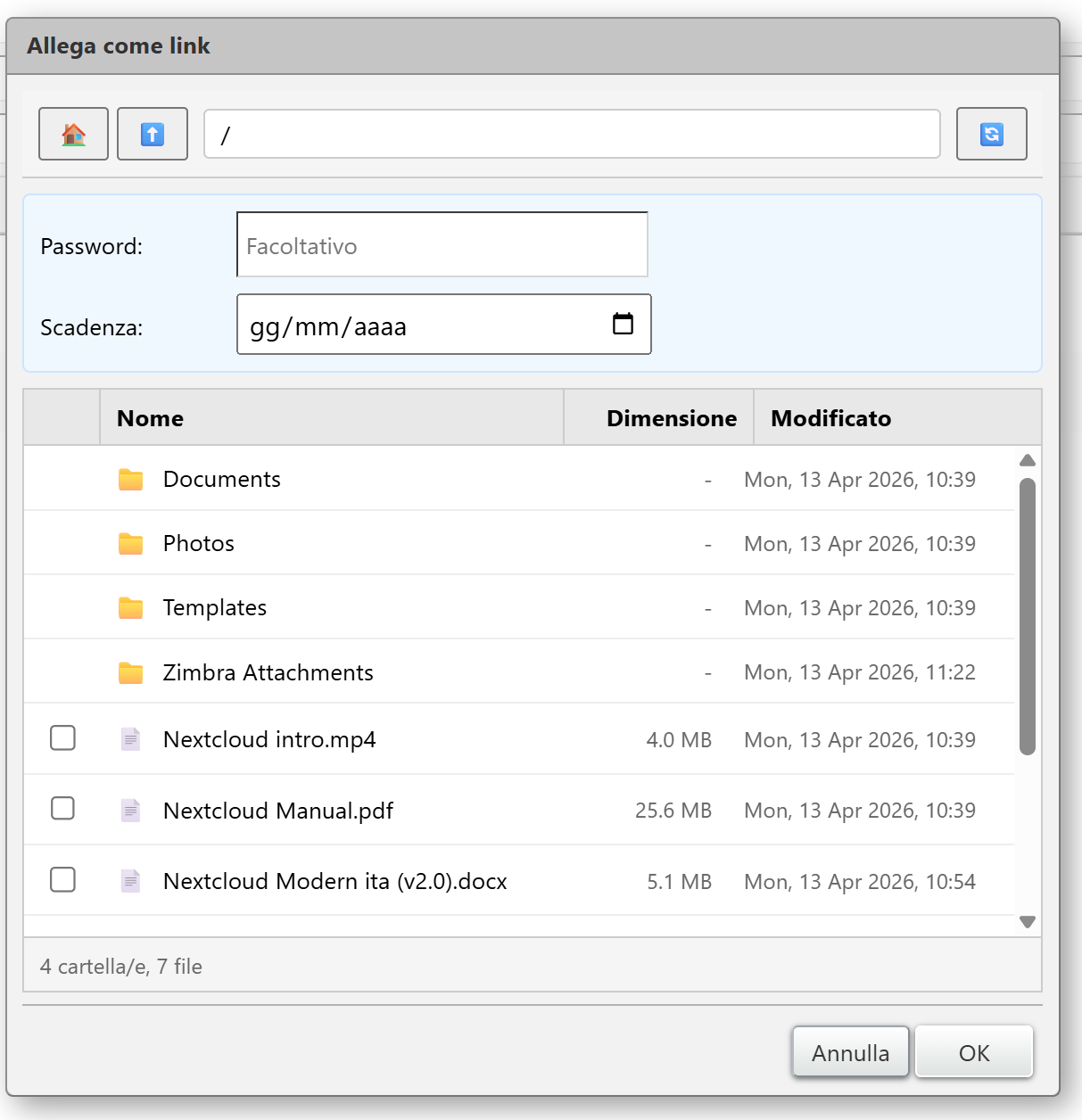Screen dimensions: 1082x1120
Task: Click the home folder icon button
Action: (73, 134)
